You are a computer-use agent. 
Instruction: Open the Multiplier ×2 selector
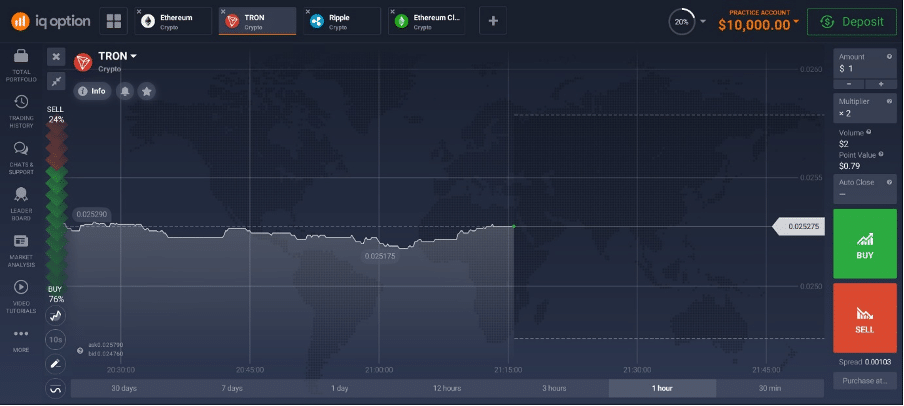865,107
